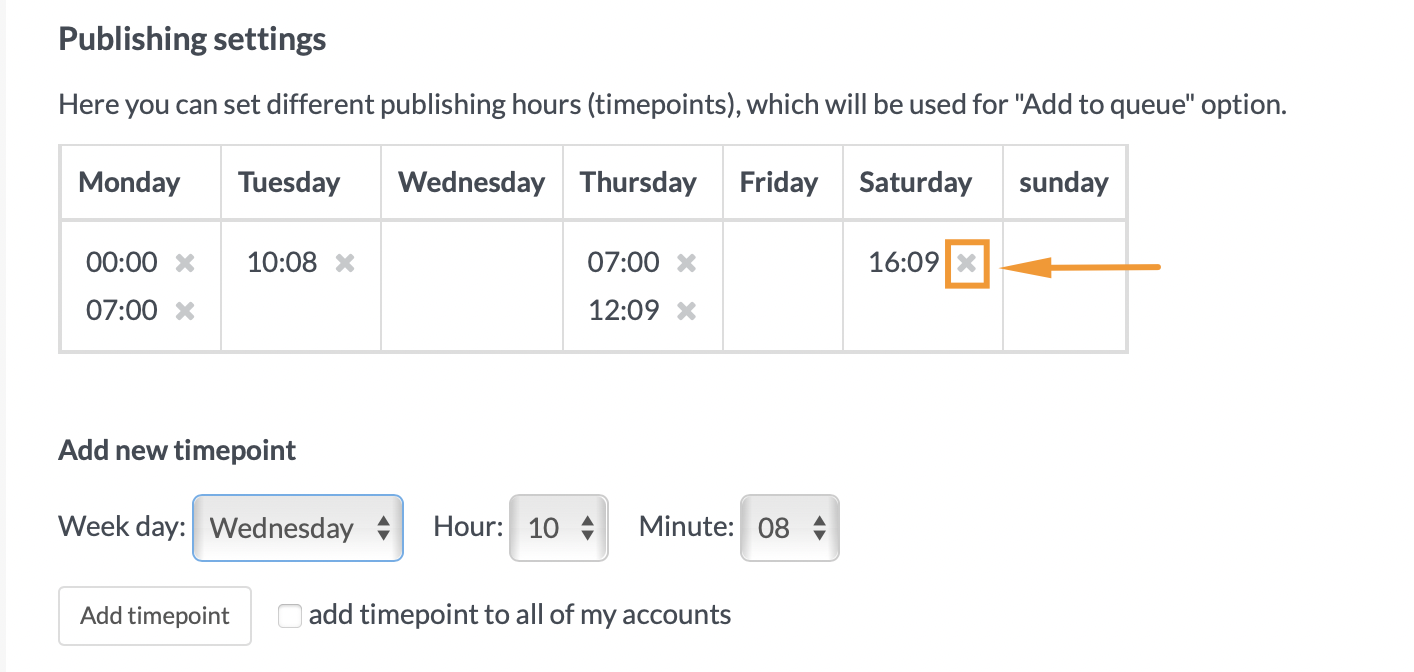Remove Thursday 12:09 timepoint

(x=686, y=311)
